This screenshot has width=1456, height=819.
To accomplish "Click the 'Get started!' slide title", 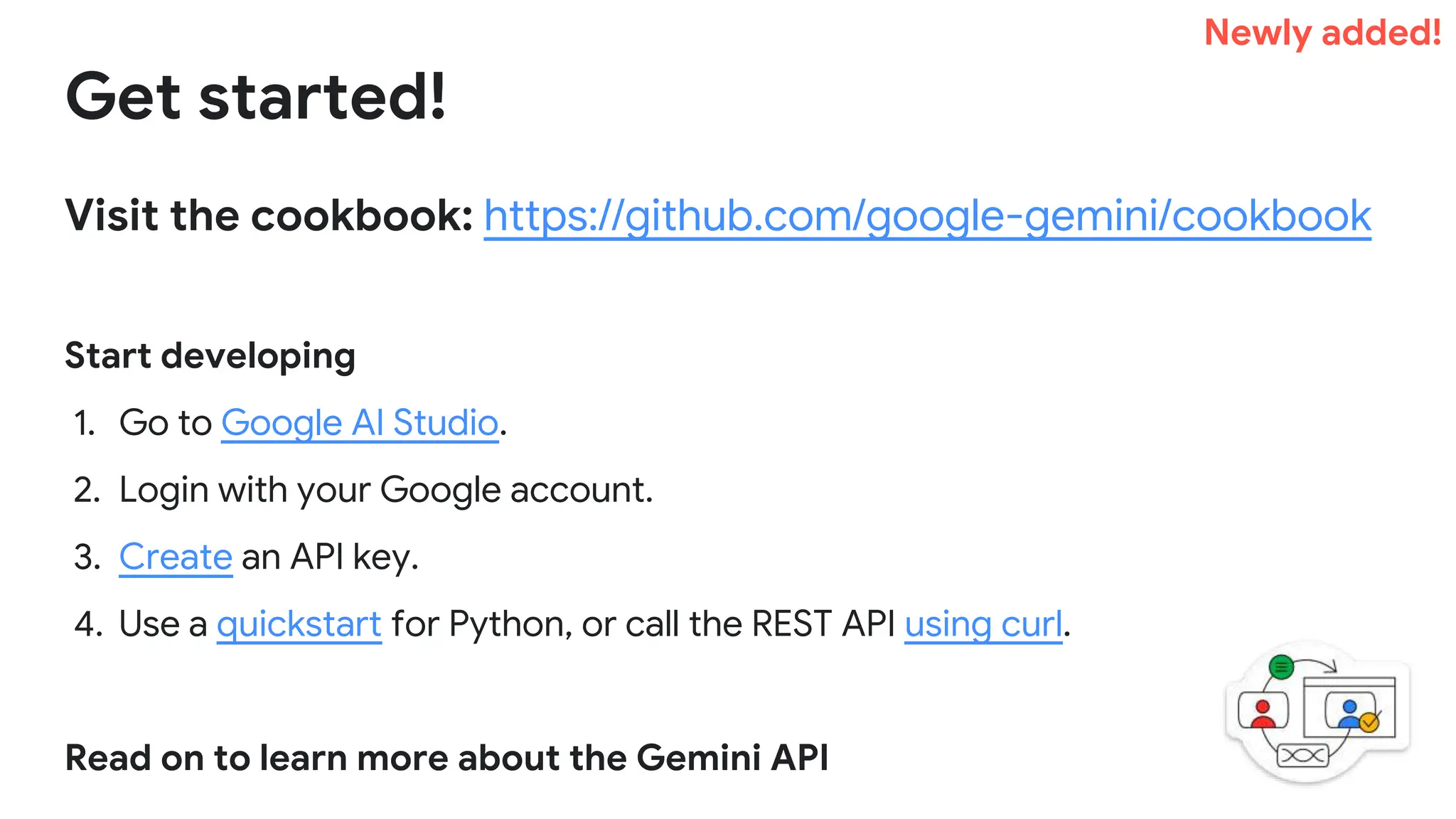I will pos(256,97).
